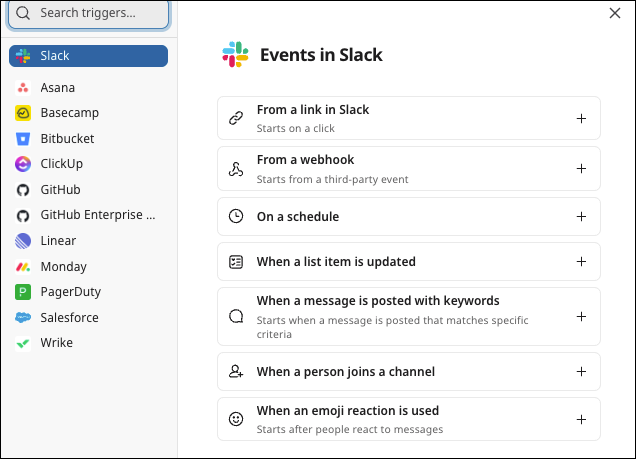
Task: Select the Salesforce label in the sidebar
Action: click(69, 317)
